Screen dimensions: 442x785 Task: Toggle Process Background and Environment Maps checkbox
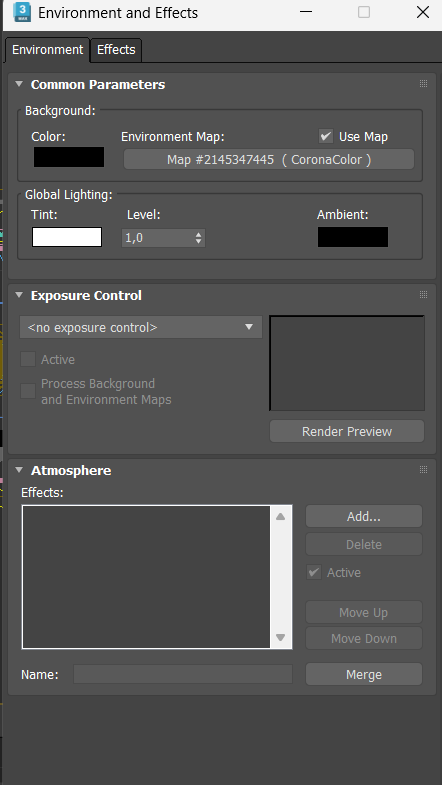pos(28,391)
